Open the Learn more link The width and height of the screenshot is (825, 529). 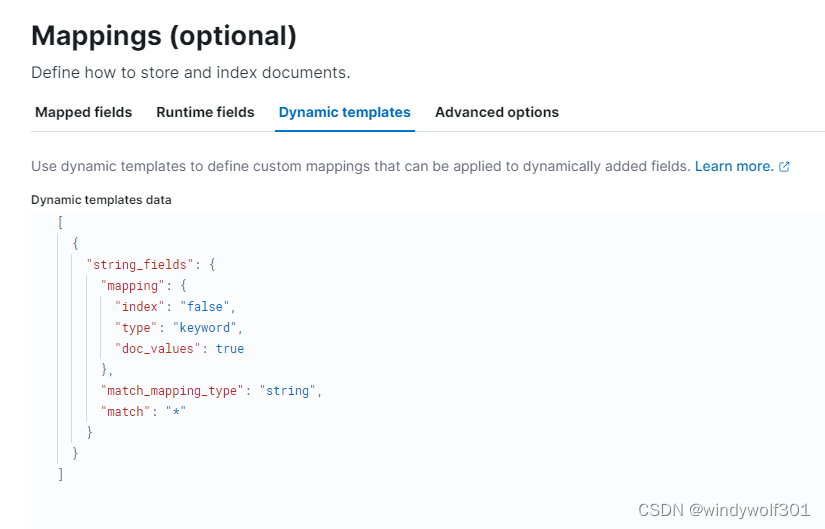pos(734,166)
